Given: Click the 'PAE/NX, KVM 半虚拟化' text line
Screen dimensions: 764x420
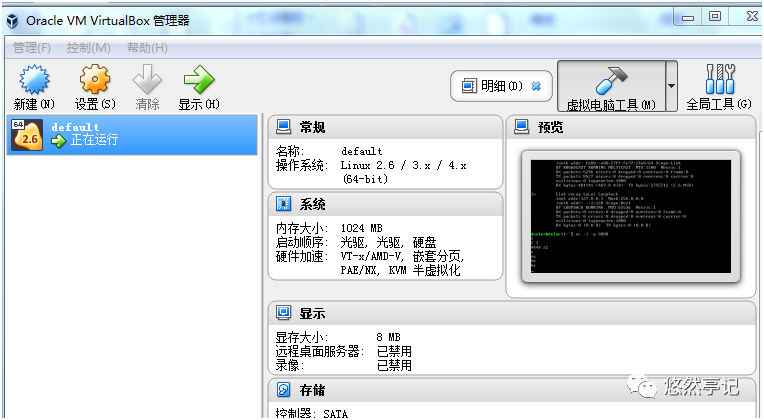Looking at the screenshot, I should tap(400, 270).
